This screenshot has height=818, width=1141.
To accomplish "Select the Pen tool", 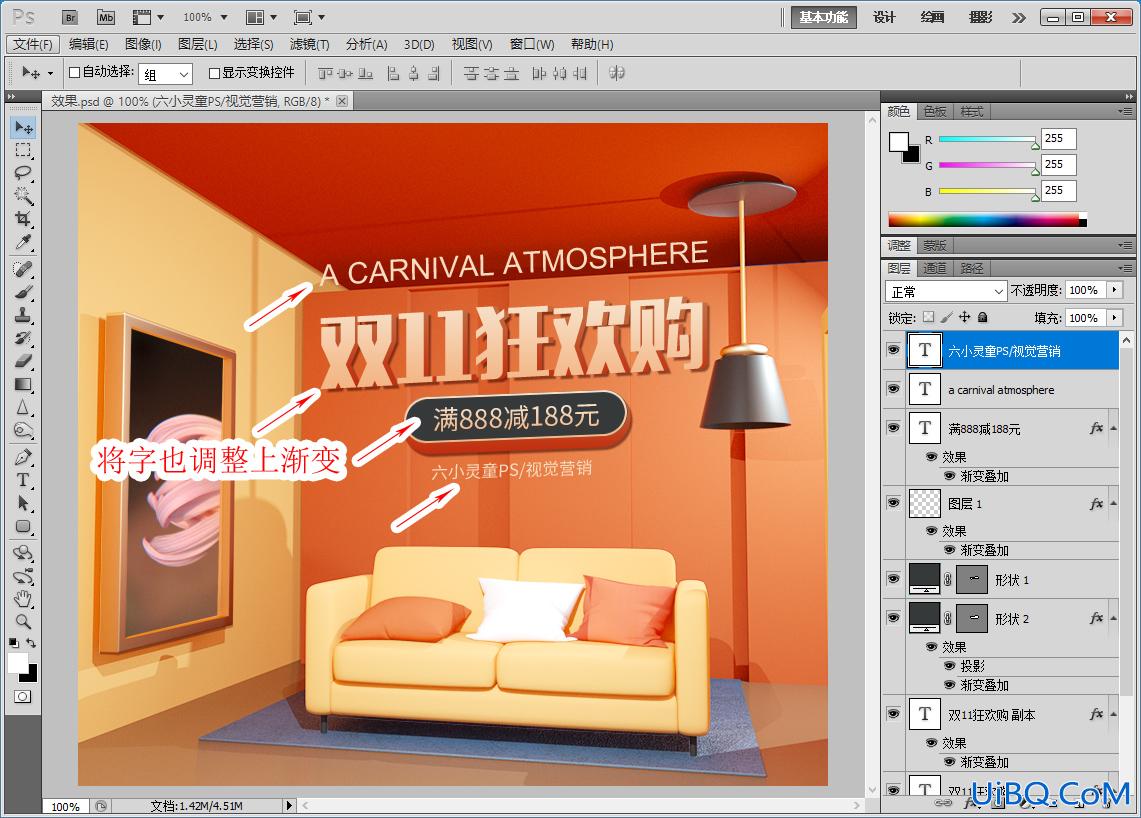I will coord(23,457).
